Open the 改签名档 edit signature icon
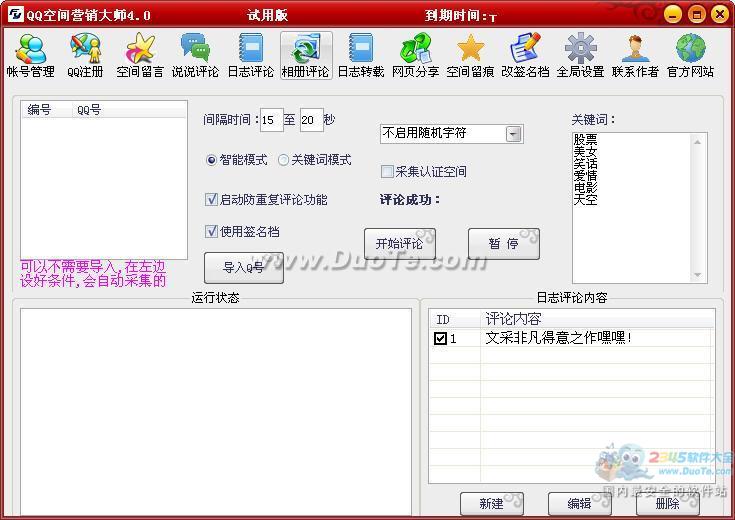 pos(525,55)
